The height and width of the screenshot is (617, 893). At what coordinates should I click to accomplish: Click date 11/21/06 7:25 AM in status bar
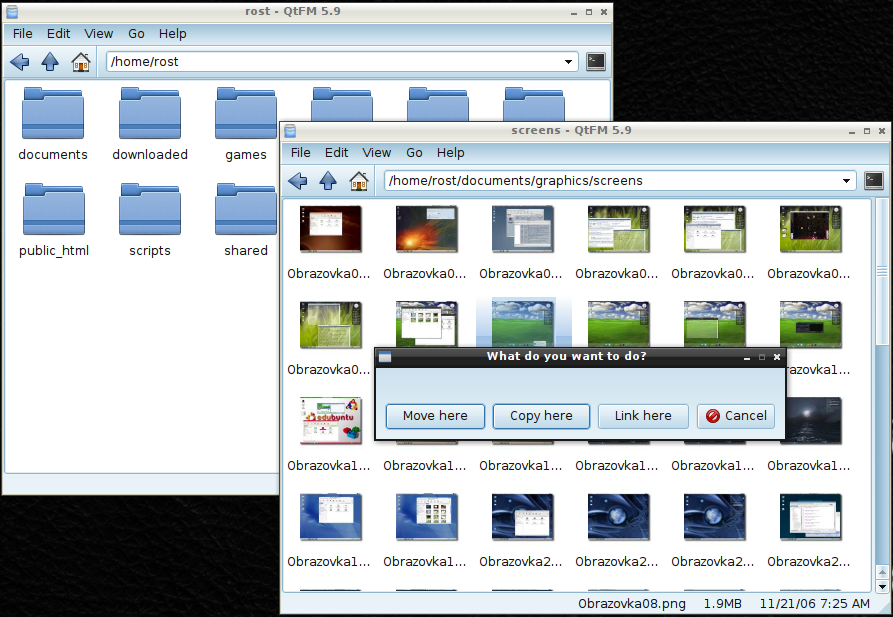[x=814, y=604]
